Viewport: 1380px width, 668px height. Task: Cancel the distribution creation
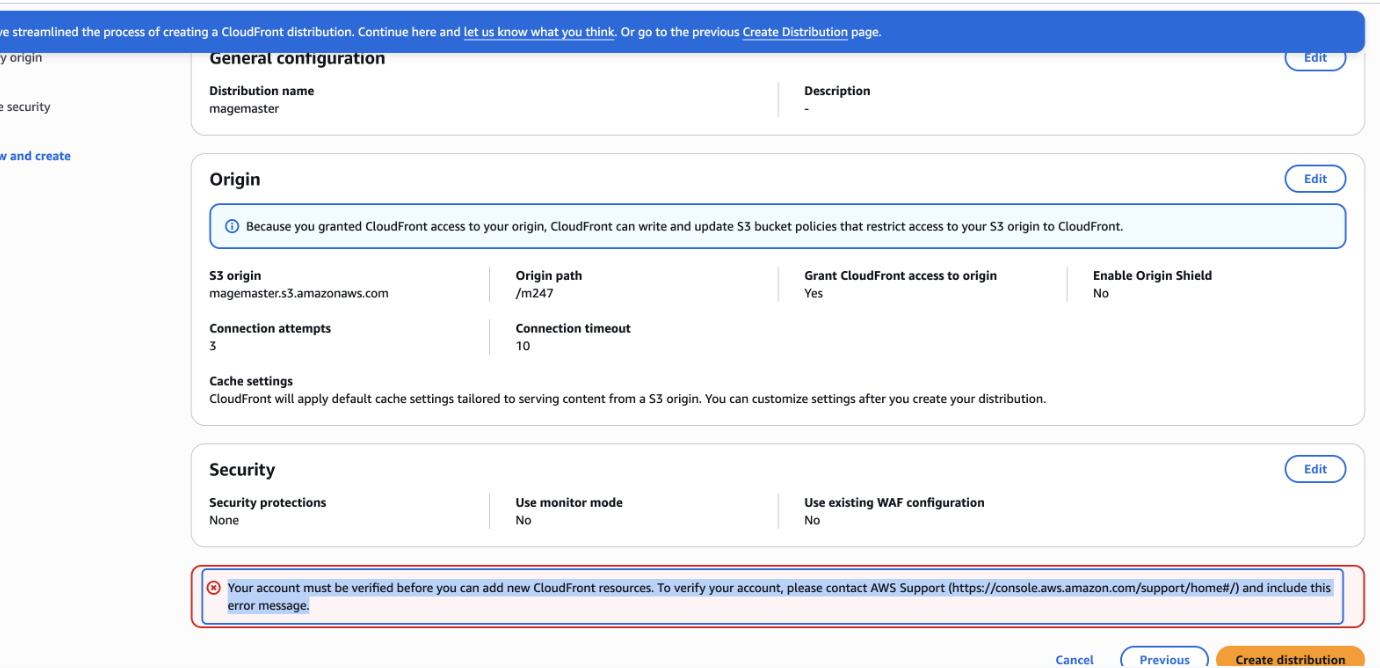1074,660
